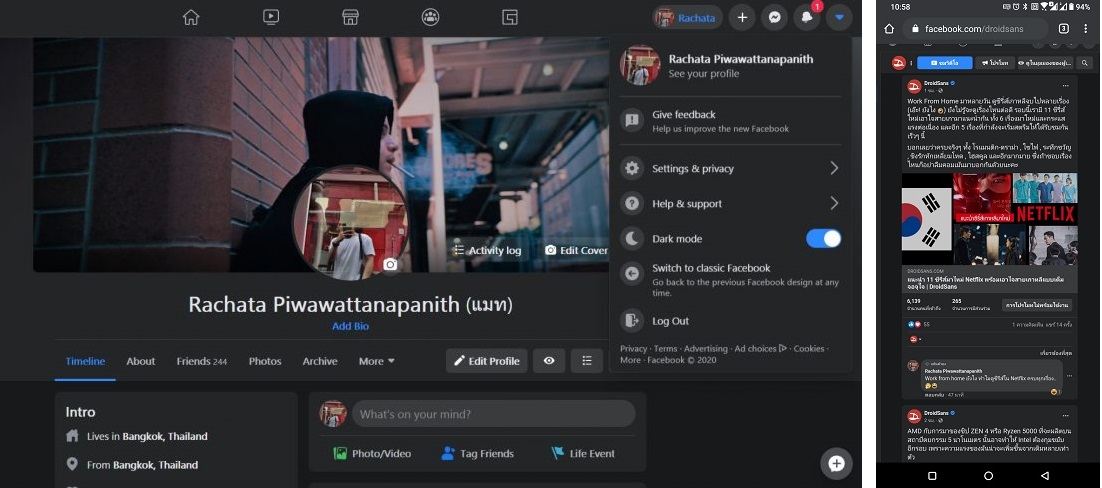Screen dimensions: 1102x488
Task: Tap the Android home circle button
Action: click(x=988, y=476)
